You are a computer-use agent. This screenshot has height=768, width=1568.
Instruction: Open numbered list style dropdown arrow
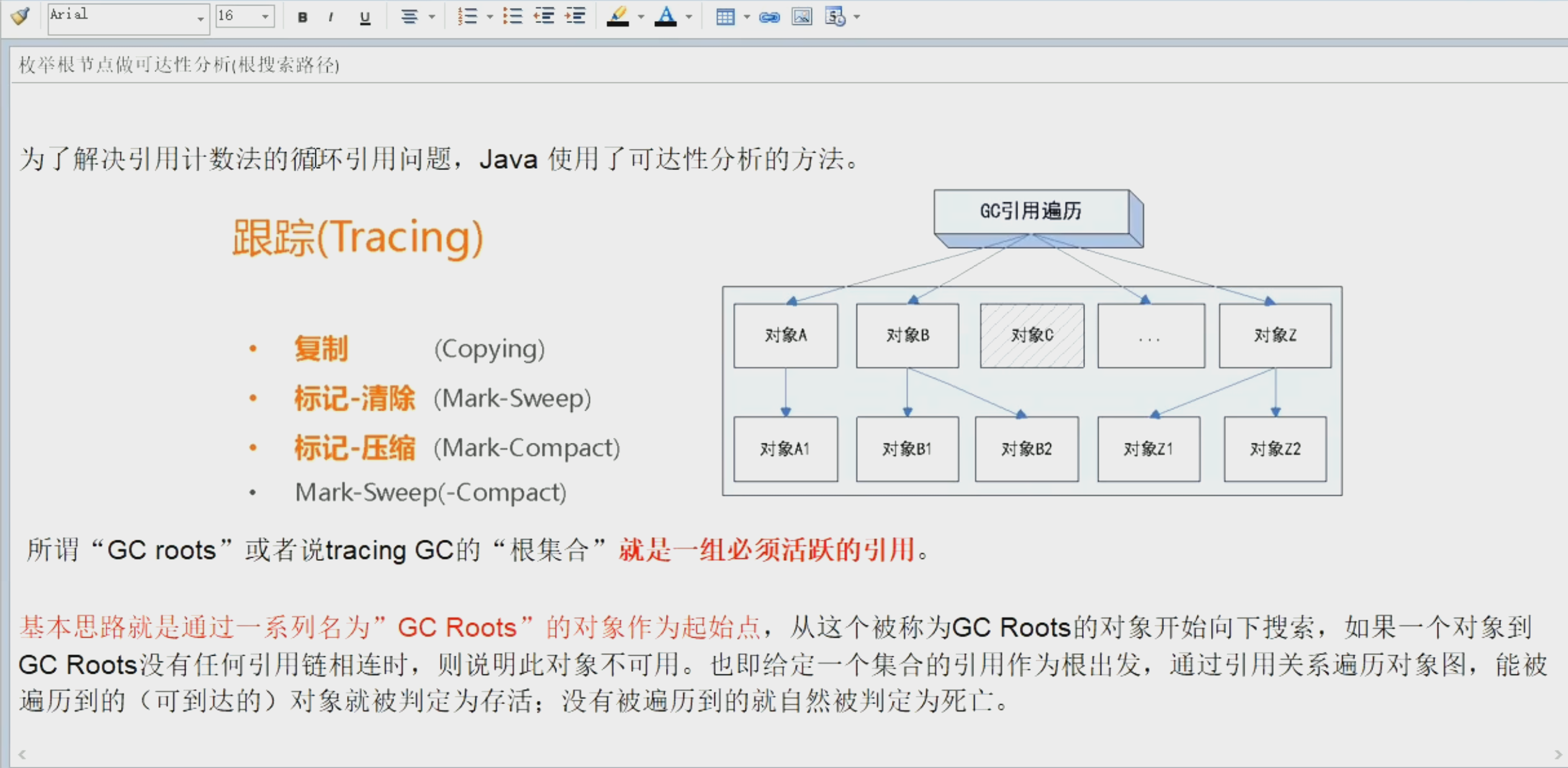(489, 17)
